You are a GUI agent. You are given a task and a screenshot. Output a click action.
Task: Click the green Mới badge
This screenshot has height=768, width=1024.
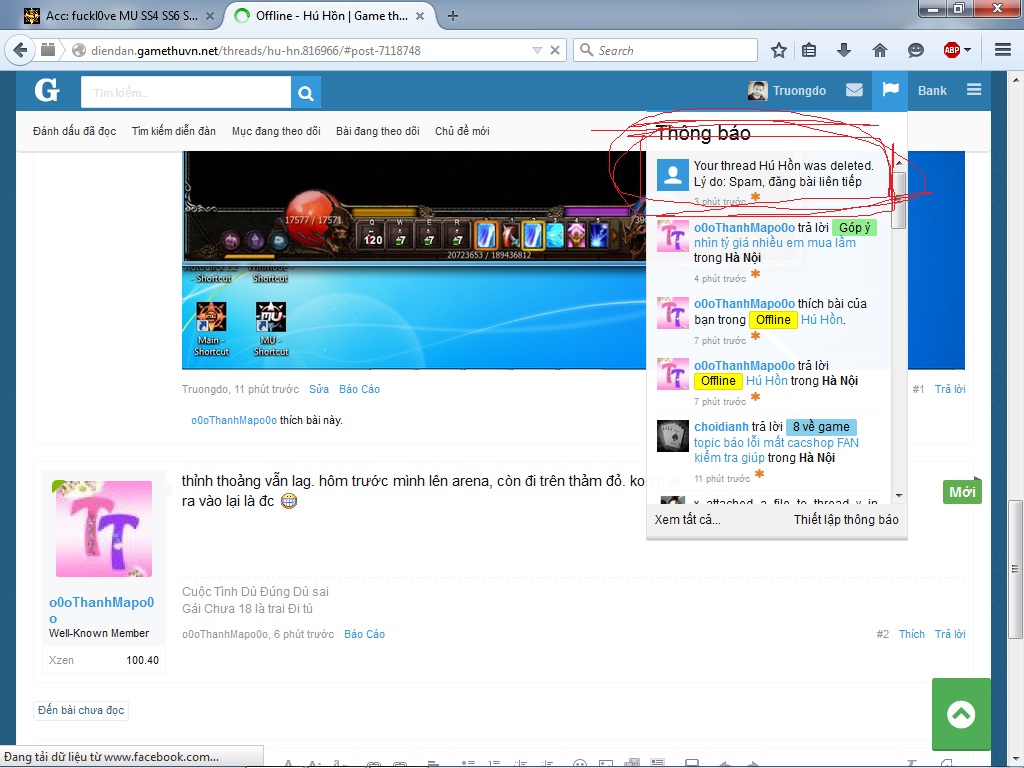962,492
